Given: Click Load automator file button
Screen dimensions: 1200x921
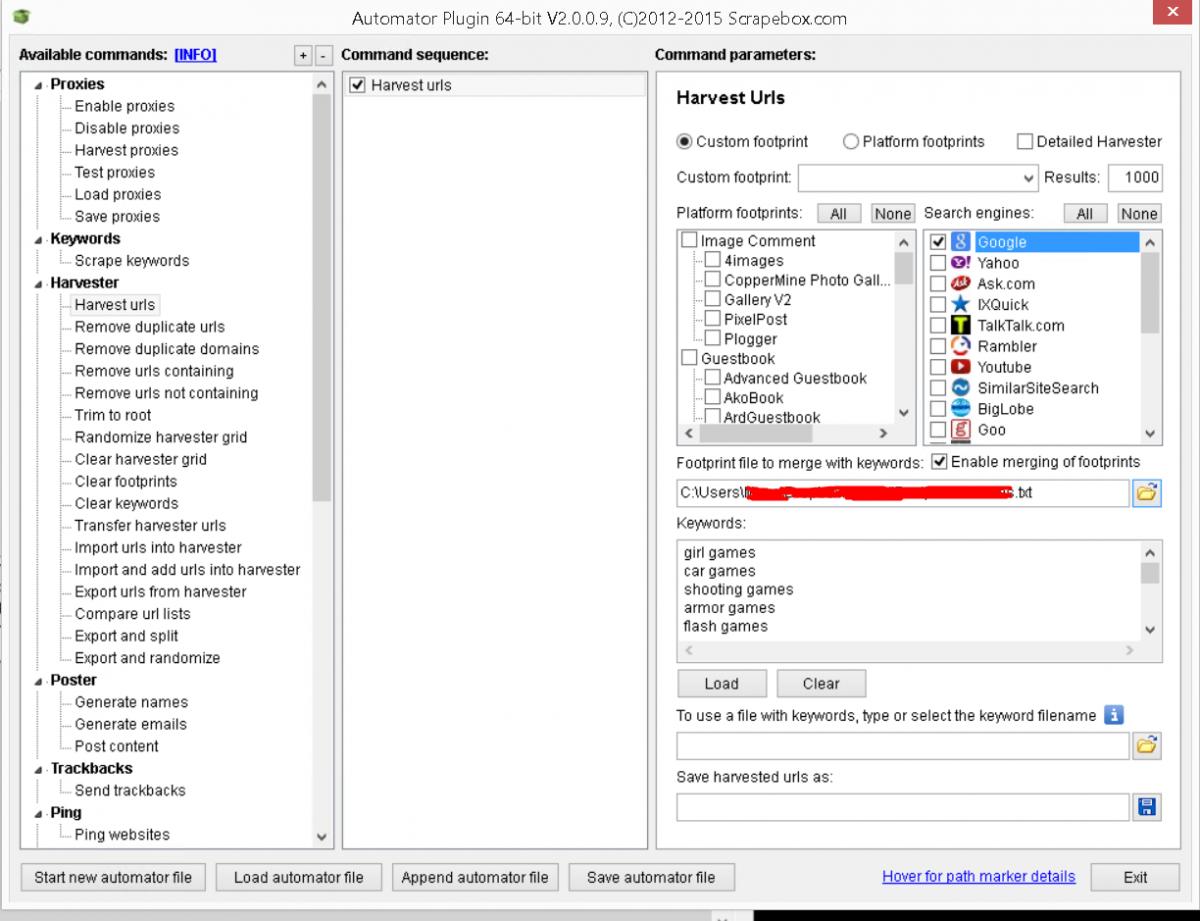Looking at the screenshot, I should point(298,877).
